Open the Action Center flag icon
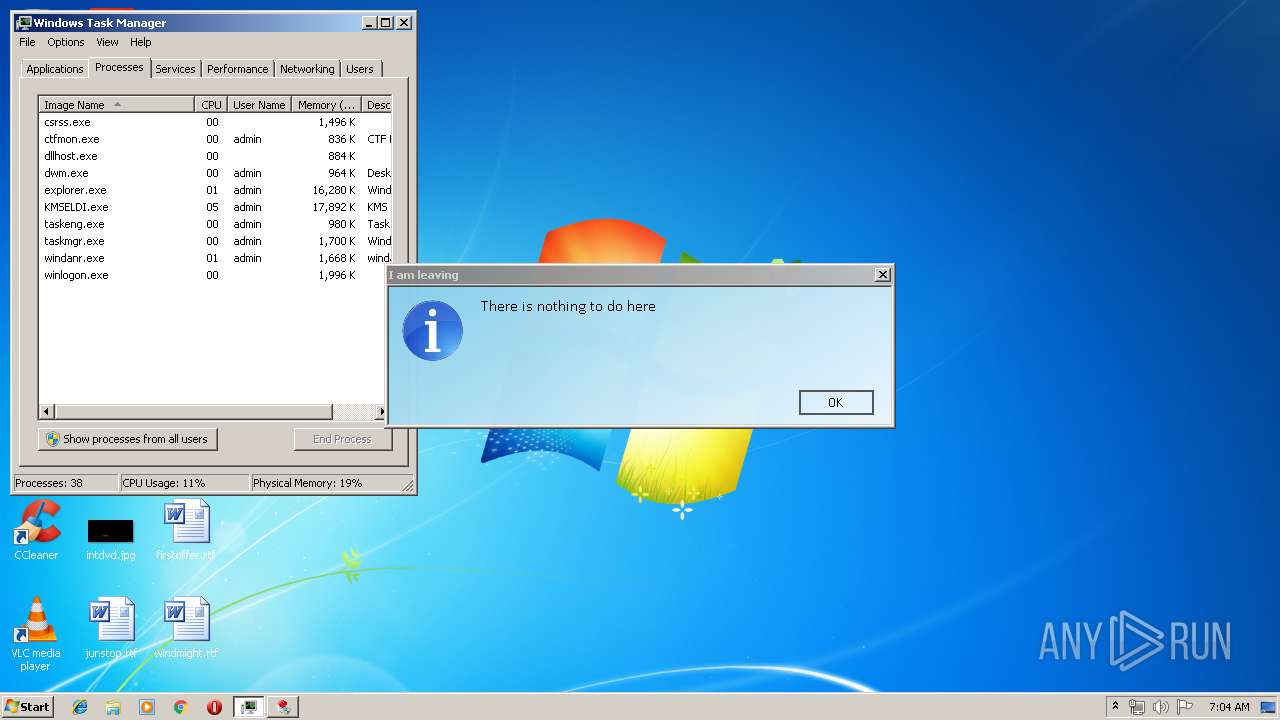1280x720 pixels. 1185,707
